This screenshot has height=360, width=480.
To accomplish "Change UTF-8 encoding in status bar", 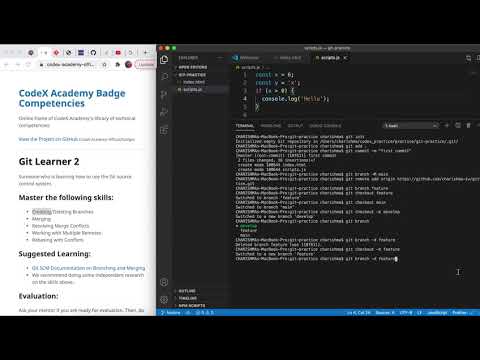I will pos(406,313).
